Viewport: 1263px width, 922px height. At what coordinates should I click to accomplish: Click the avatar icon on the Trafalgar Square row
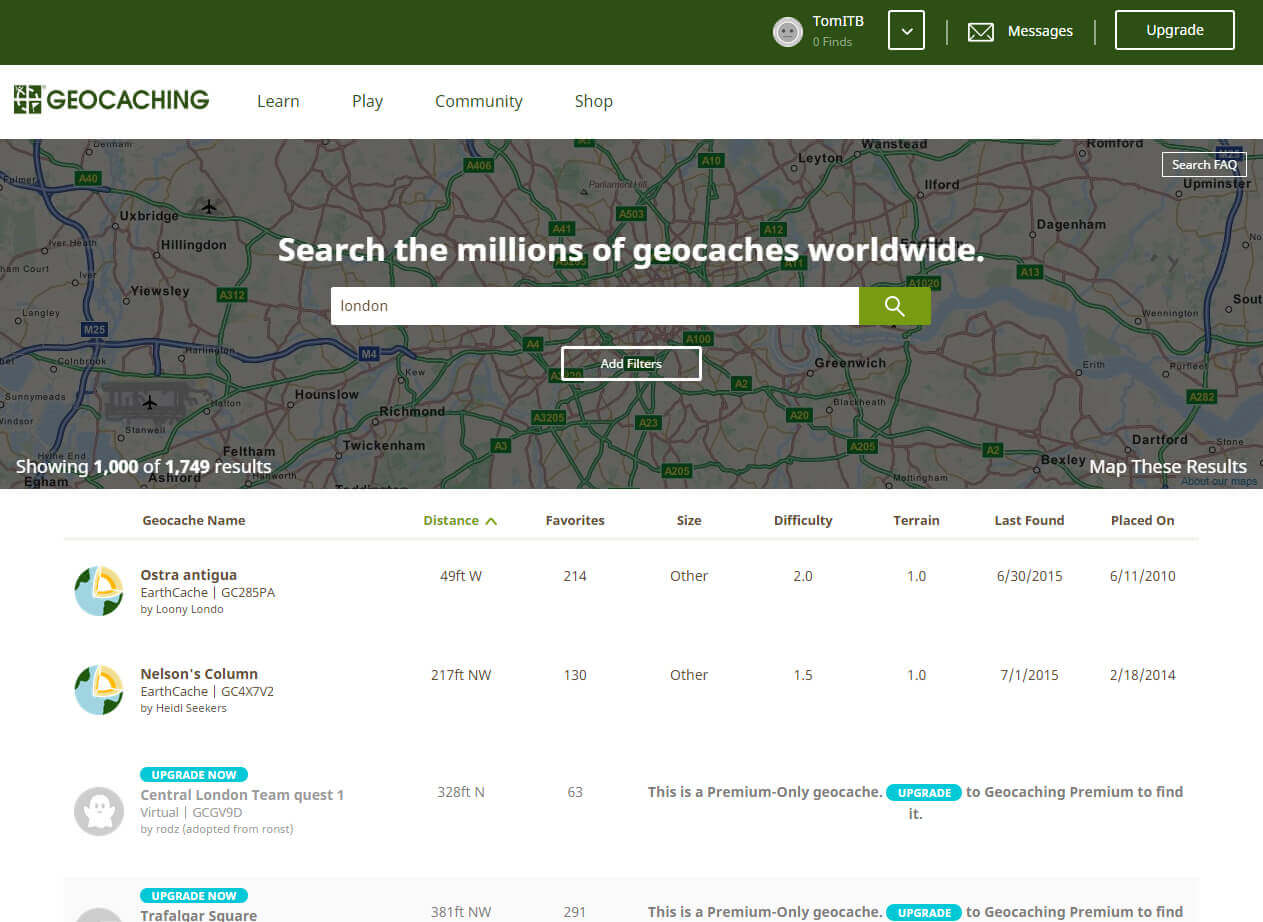point(98,915)
